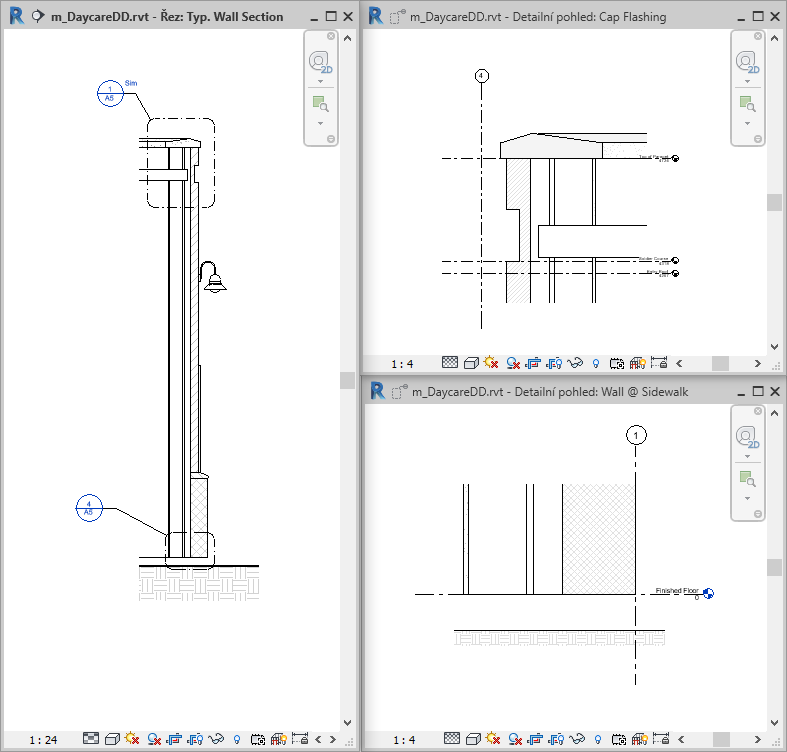
Task: Reveal hidden elements in Cap Flashing view
Action: tap(596, 363)
